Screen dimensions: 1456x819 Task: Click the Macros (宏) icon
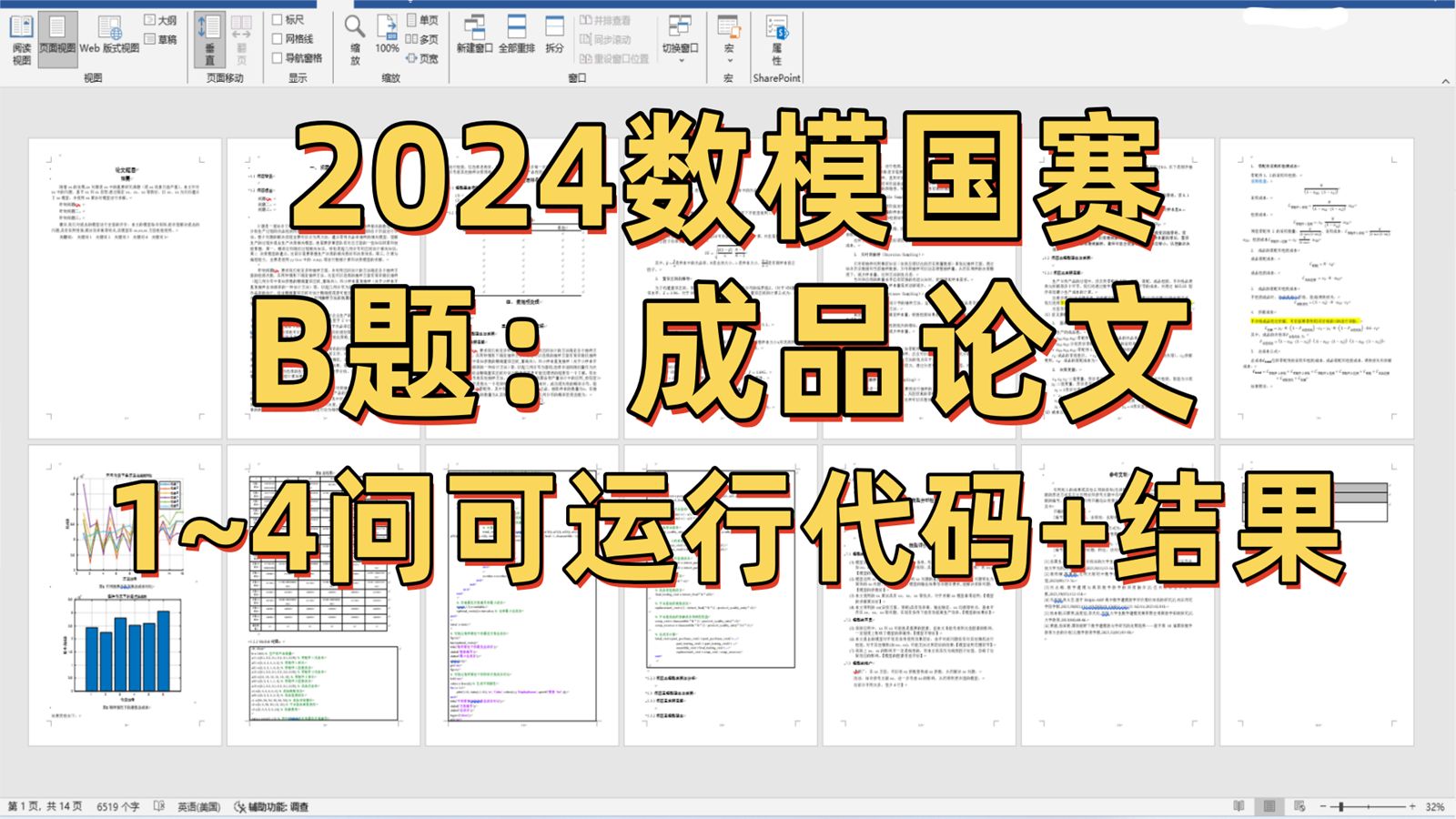pyautogui.click(x=728, y=27)
